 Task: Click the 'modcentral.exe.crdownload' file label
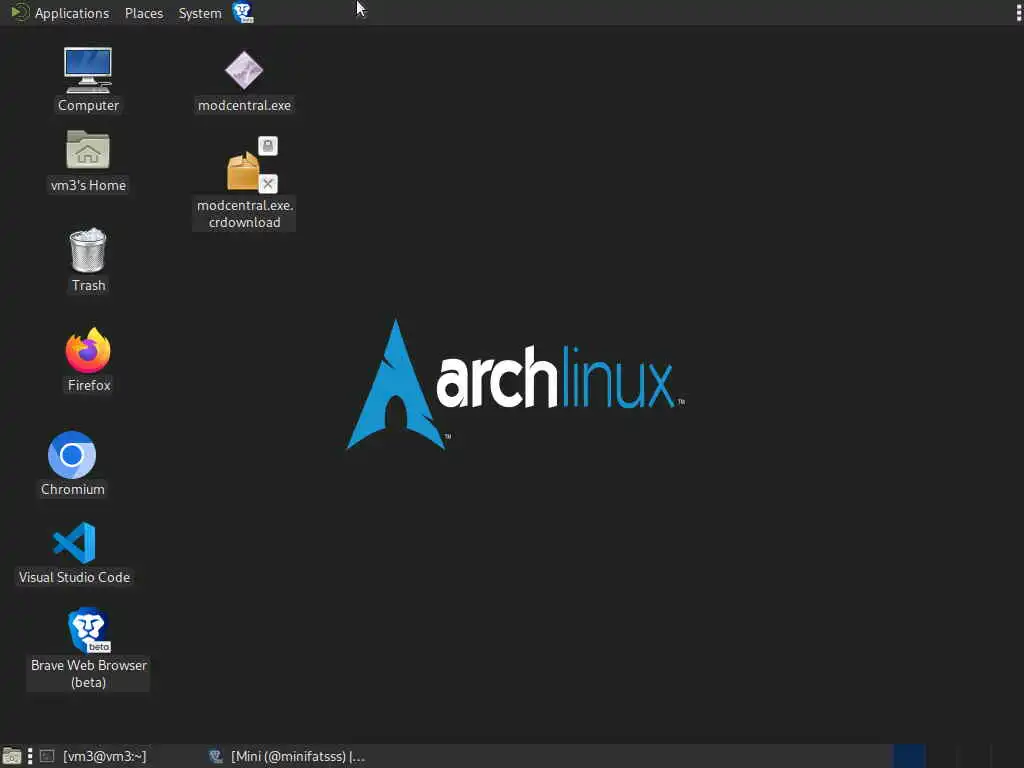244,214
